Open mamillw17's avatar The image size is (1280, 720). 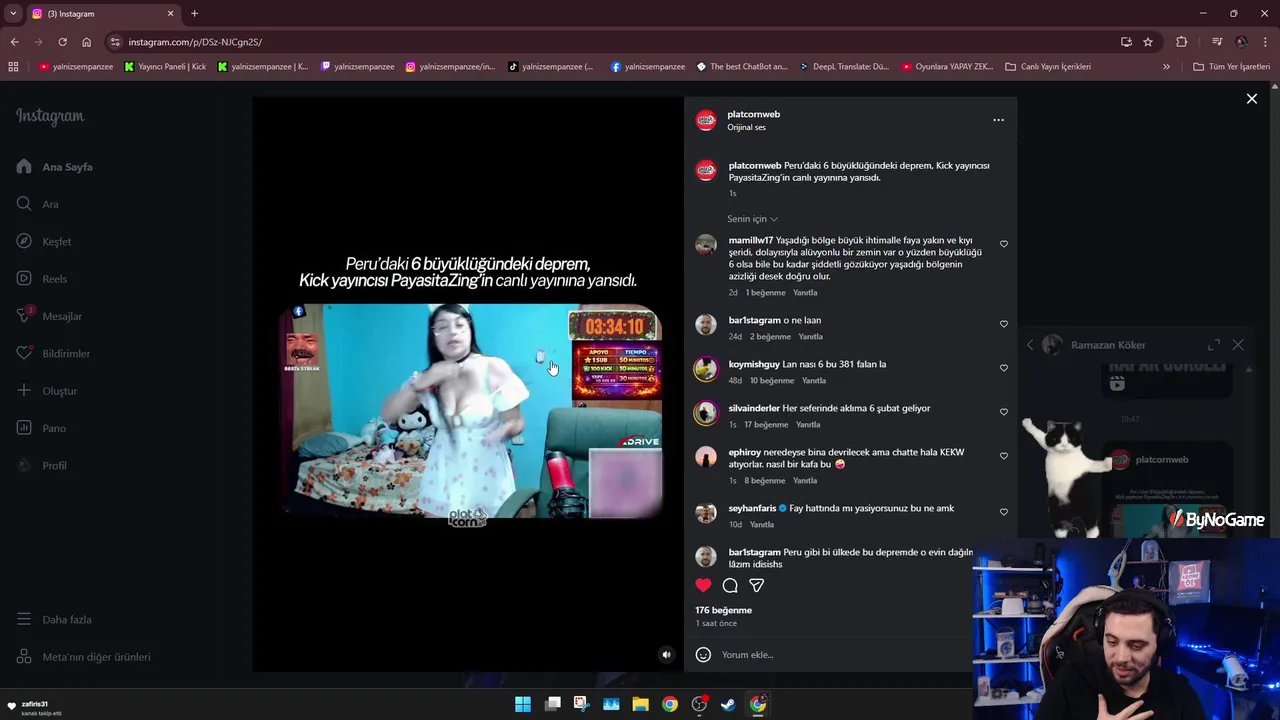706,245
